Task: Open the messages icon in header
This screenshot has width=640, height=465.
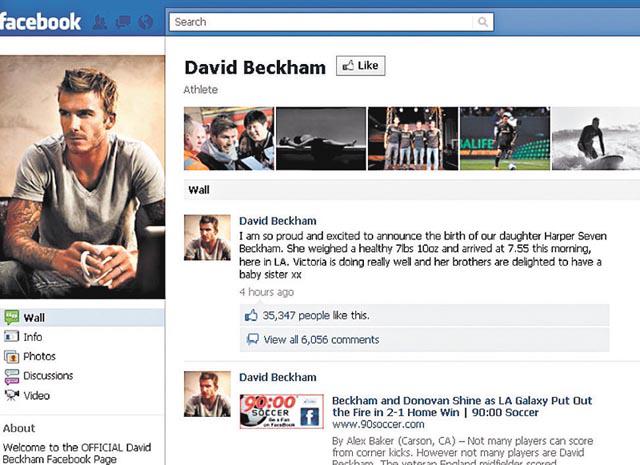Action: point(122,22)
